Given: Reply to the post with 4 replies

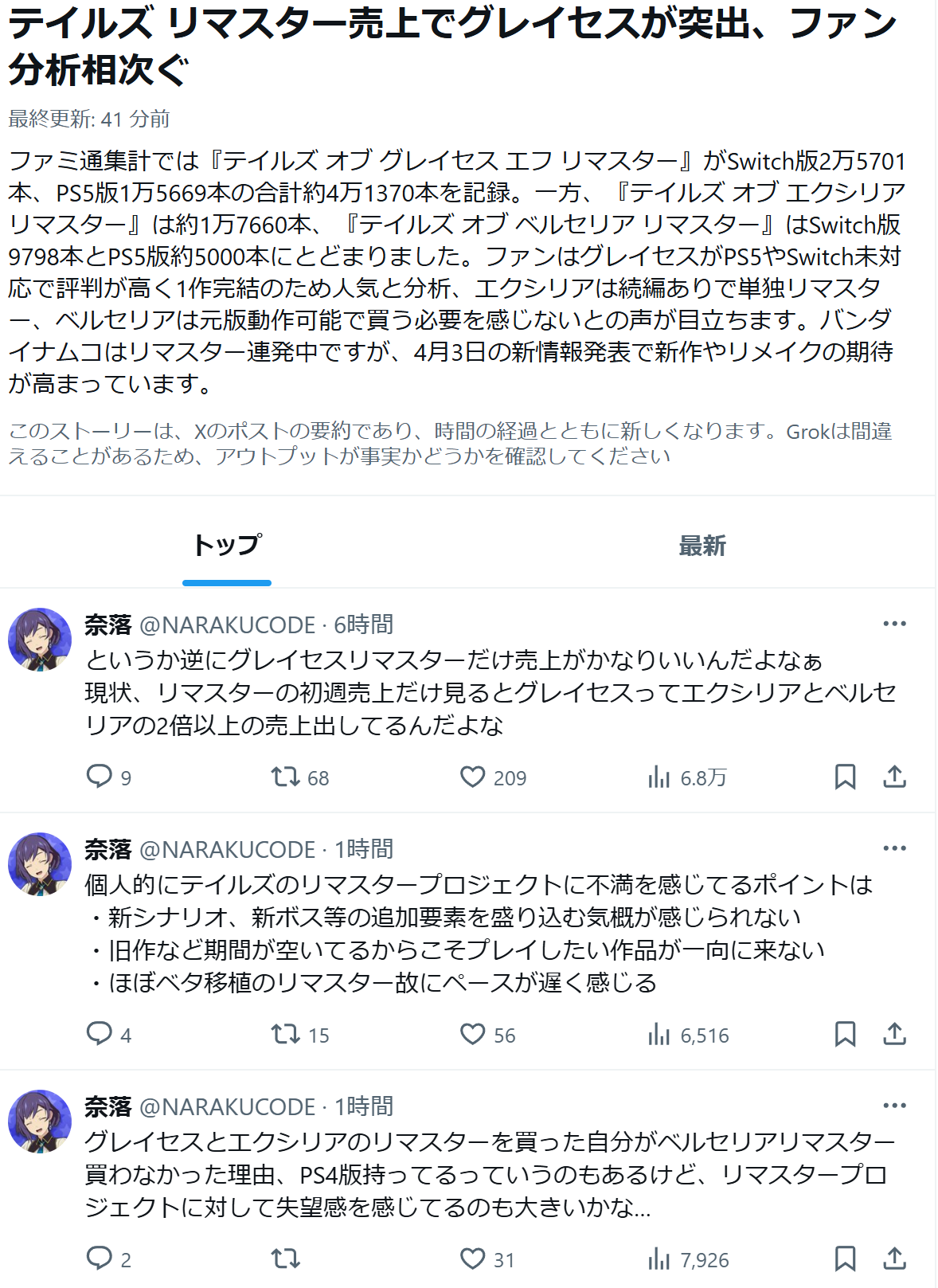Looking at the screenshot, I should point(100,1034).
